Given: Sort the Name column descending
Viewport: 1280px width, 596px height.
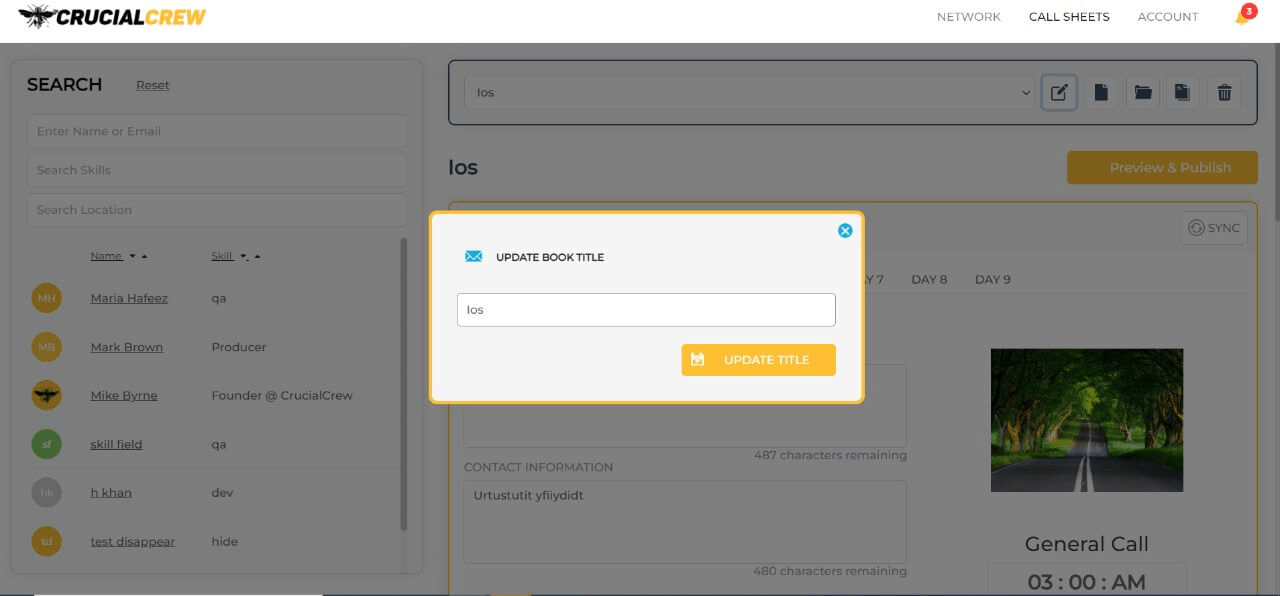Looking at the screenshot, I should pyautogui.click(x=133, y=257).
